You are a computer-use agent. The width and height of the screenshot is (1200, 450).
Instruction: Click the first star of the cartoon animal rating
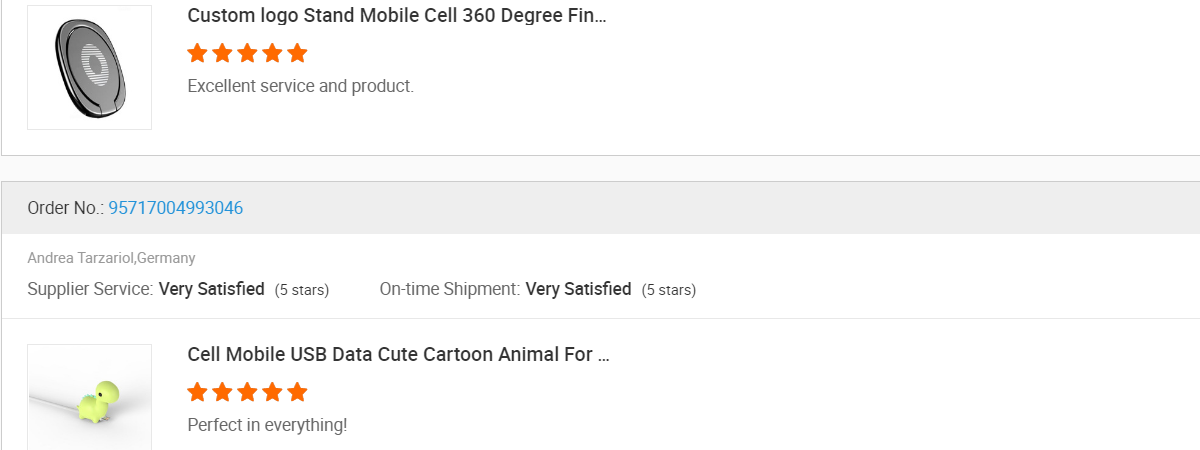(198, 392)
